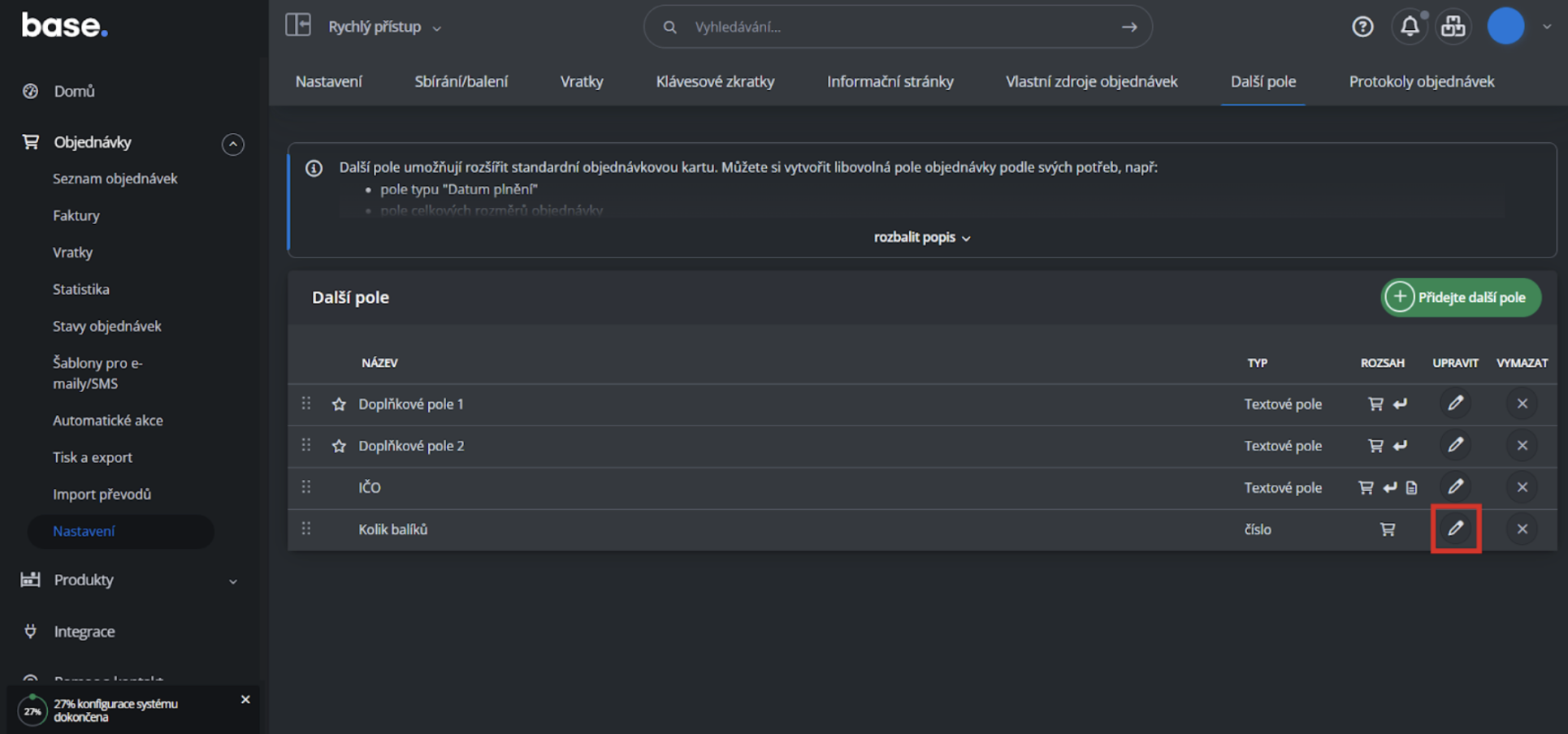The width and height of the screenshot is (1568, 734).
Task: Click Přidejte další pole button
Action: click(1461, 297)
